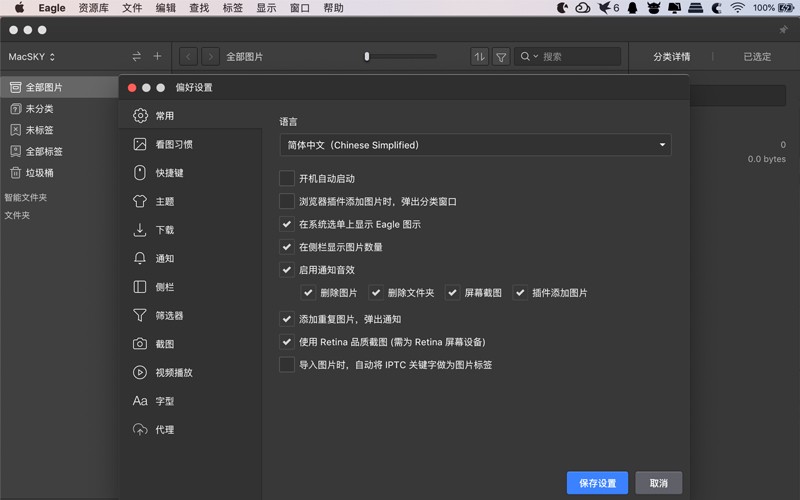Open the 截图 screenshot section
This screenshot has width=800, height=500.
tap(190, 344)
